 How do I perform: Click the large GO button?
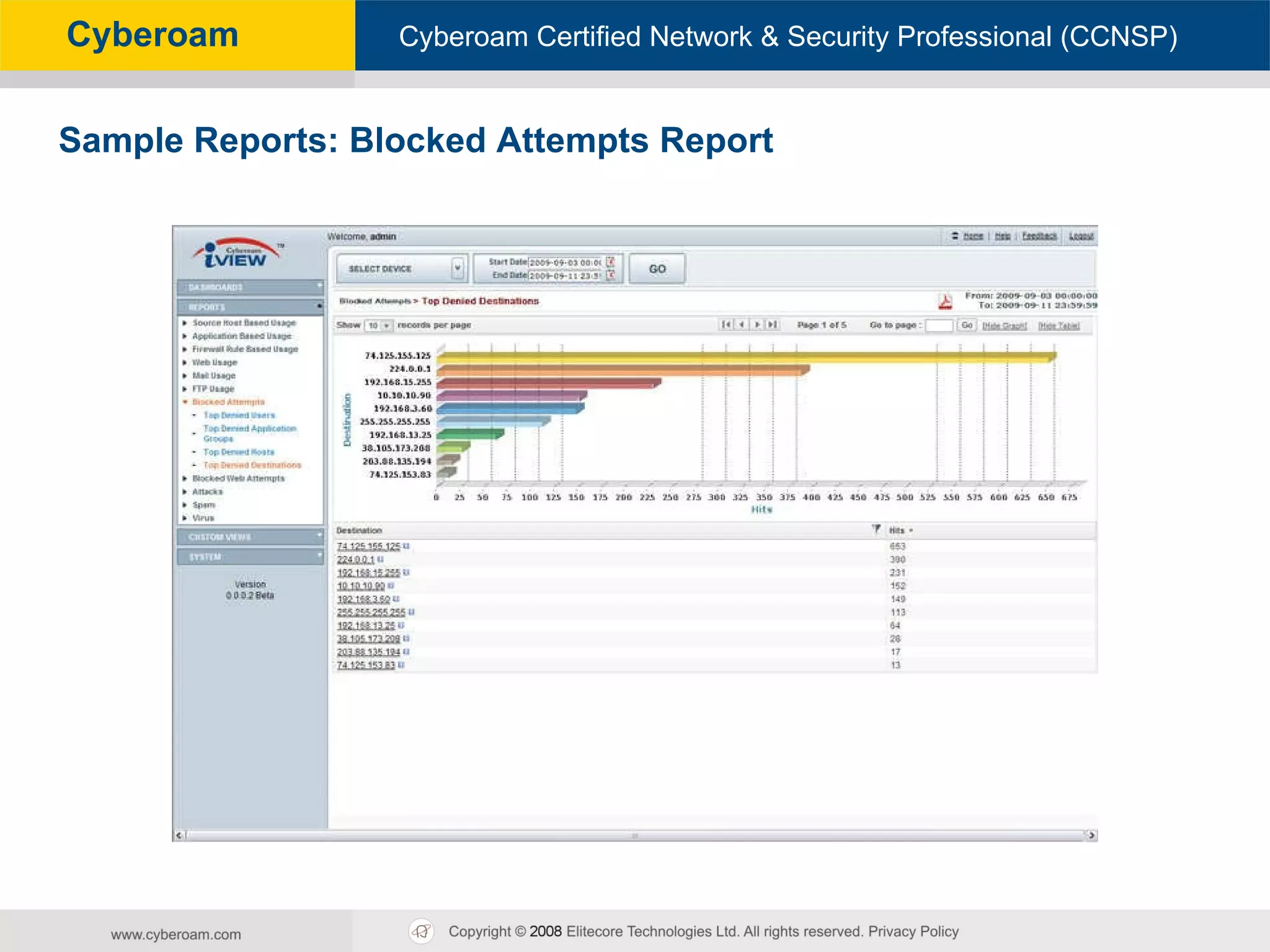[657, 268]
